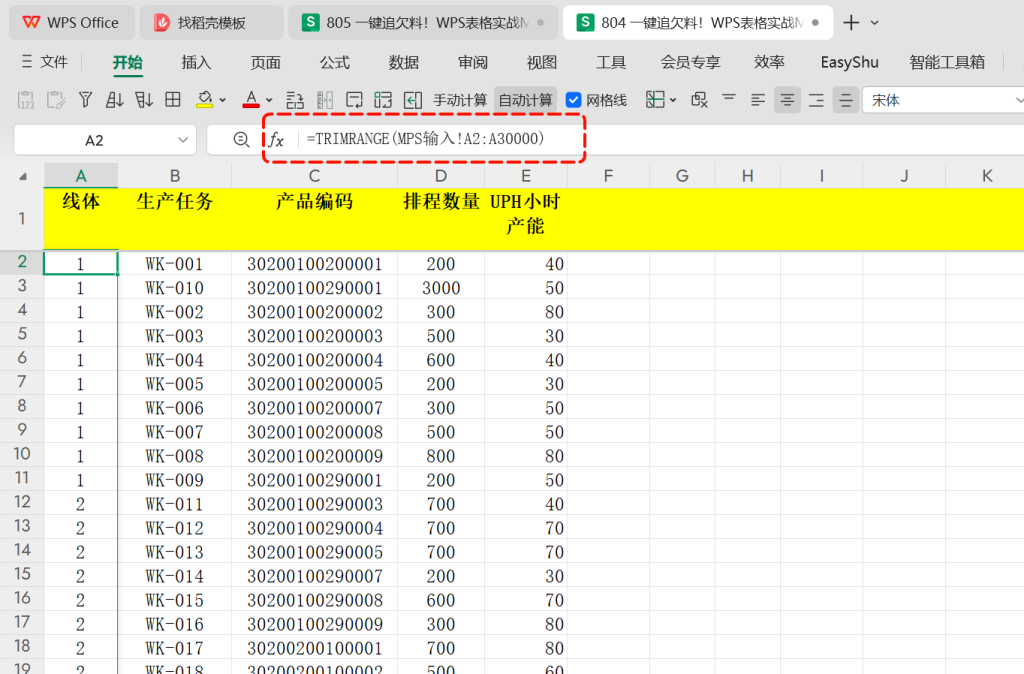Click the green left-arrow insert icon
This screenshot has height=674, width=1024.
pyautogui.click(x=413, y=100)
